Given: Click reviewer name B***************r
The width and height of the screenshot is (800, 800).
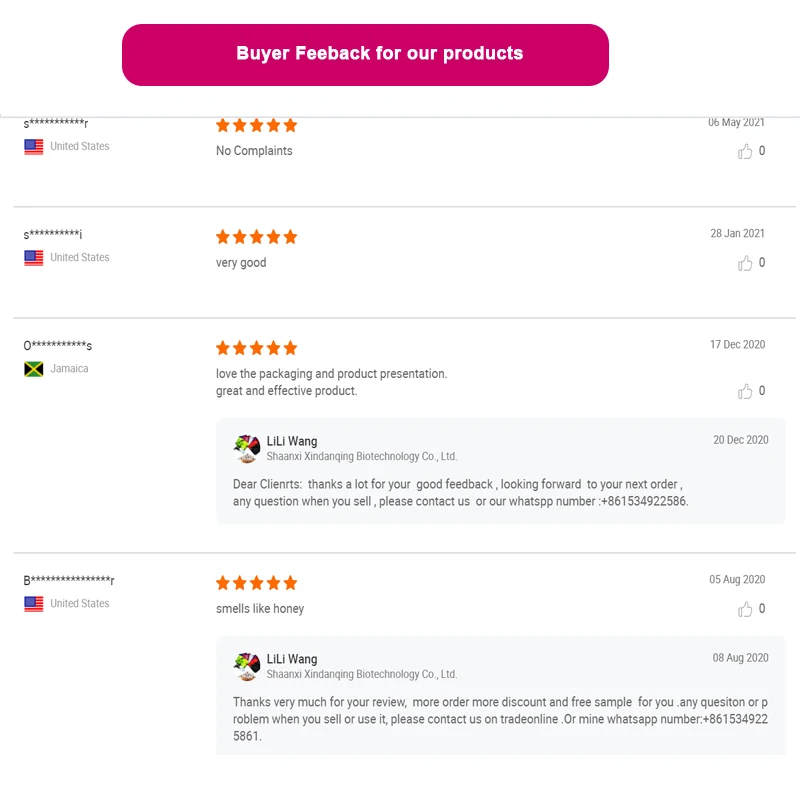Looking at the screenshot, I should pyautogui.click(x=69, y=581).
